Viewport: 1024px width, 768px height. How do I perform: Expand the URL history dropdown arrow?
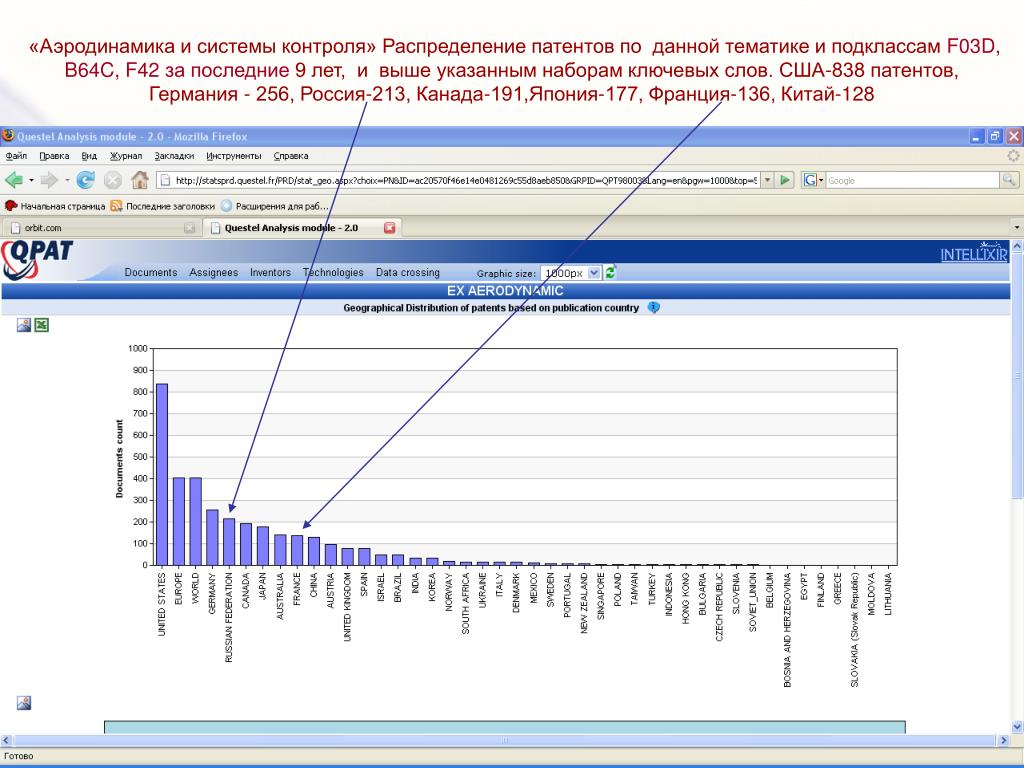(767, 180)
